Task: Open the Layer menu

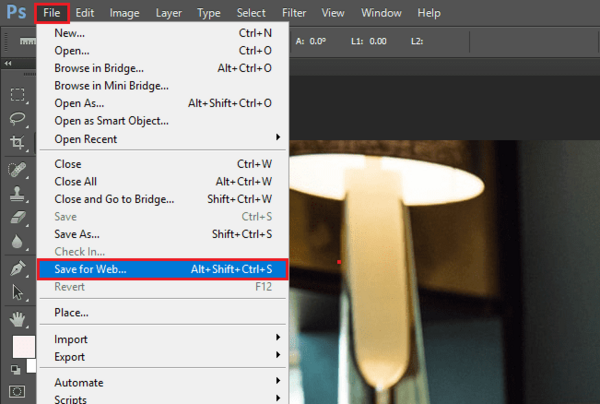Action: [x=169, y=13]
